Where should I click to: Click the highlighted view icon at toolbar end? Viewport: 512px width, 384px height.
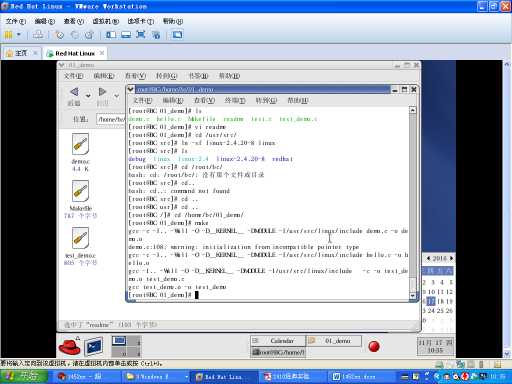[177, 35]
